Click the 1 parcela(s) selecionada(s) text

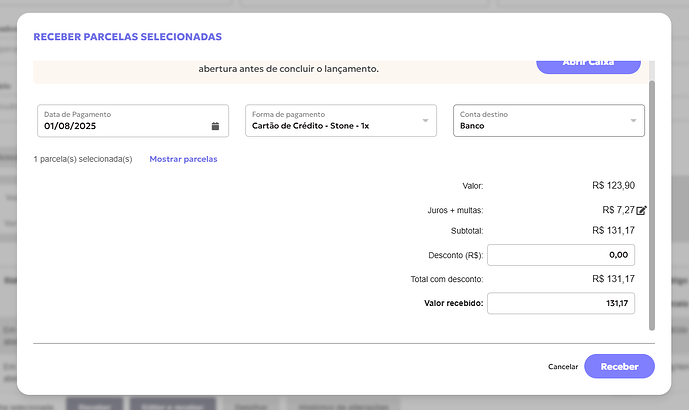(x=83, y=159)
